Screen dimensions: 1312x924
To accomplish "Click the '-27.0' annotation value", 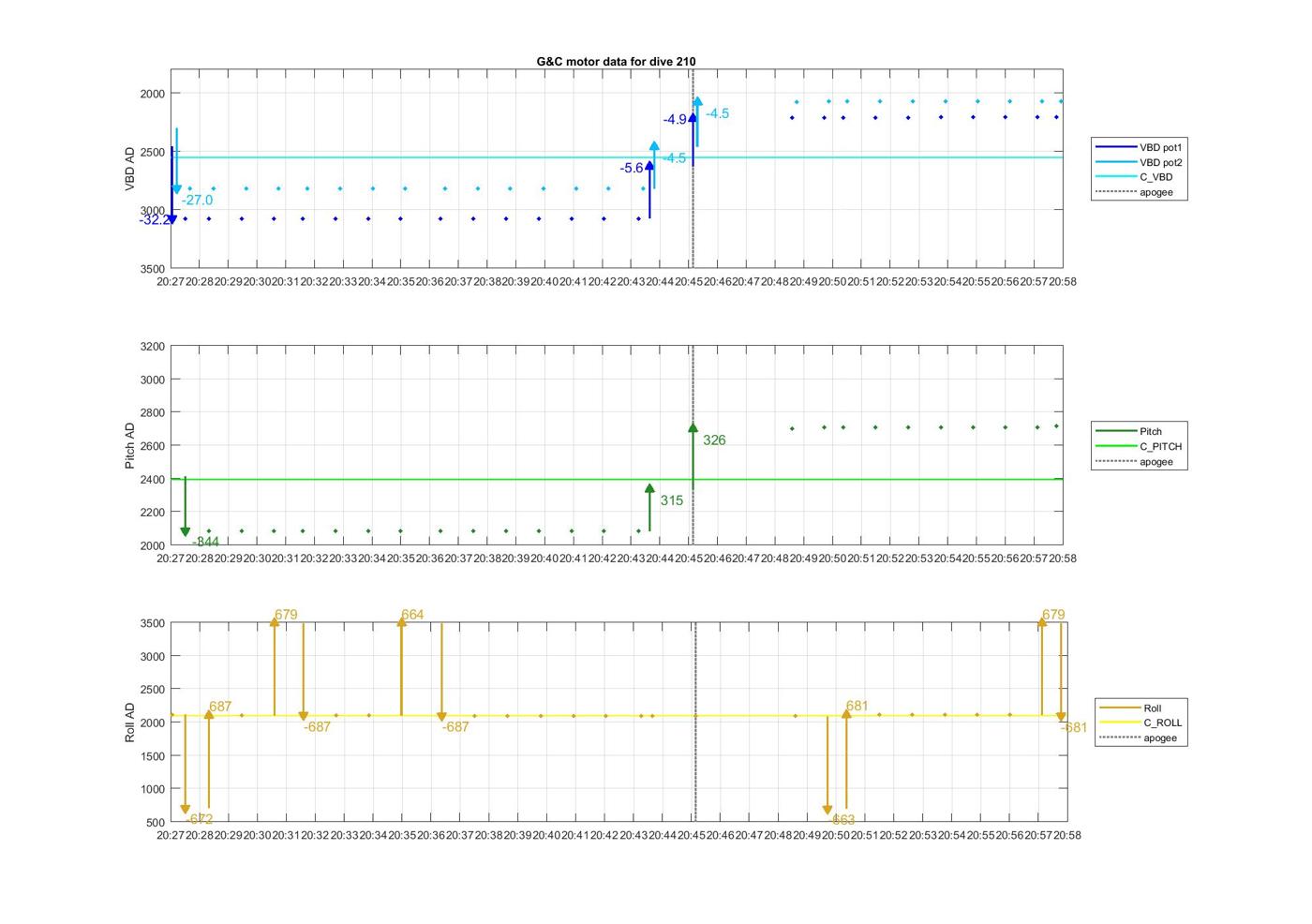I will tap(197, 200).
